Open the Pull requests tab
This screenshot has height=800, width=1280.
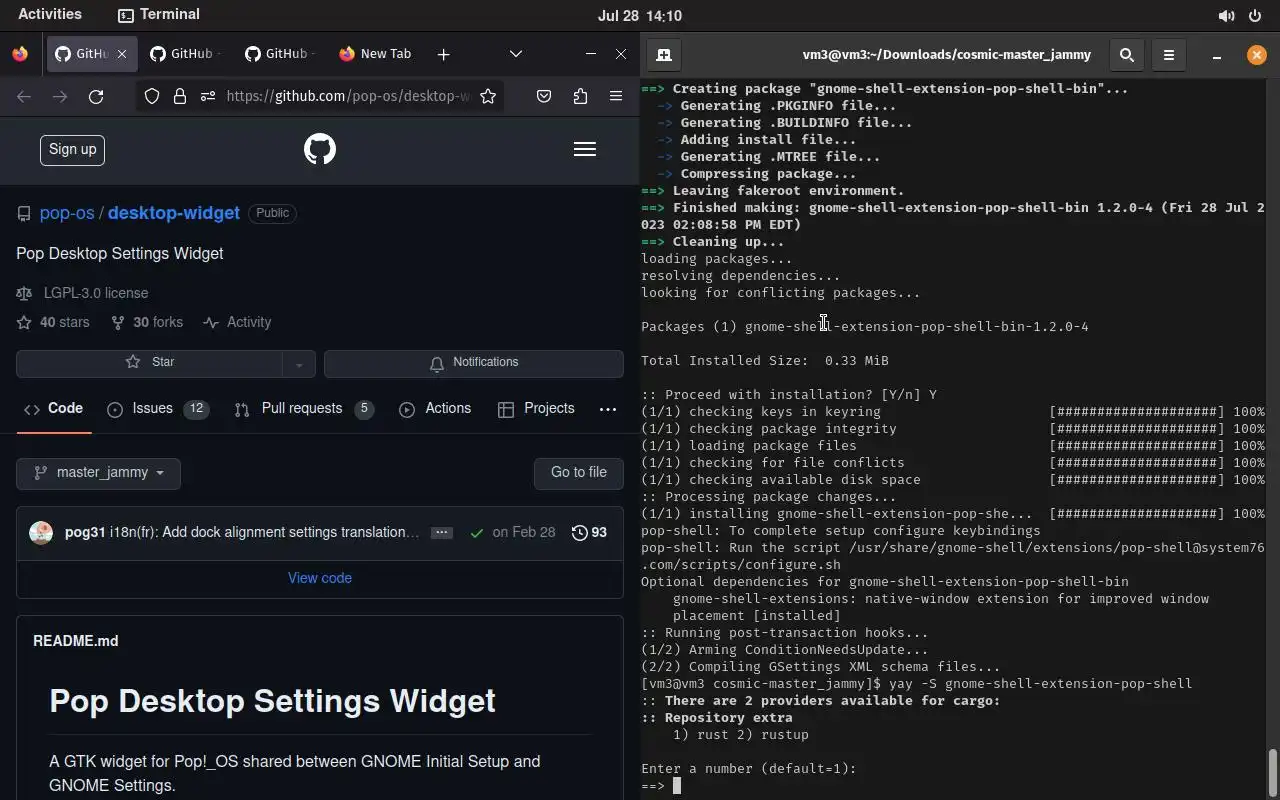[304, 409]
